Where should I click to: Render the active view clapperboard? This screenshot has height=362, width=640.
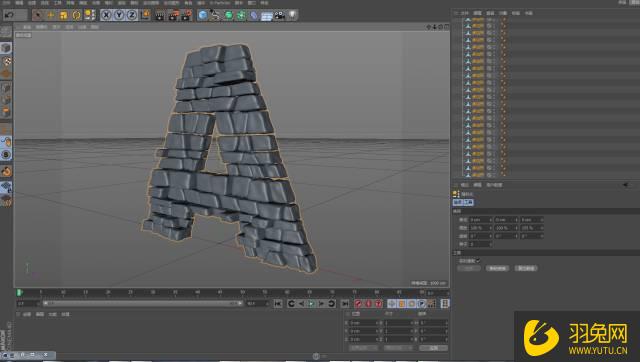[x=160, y=15]
